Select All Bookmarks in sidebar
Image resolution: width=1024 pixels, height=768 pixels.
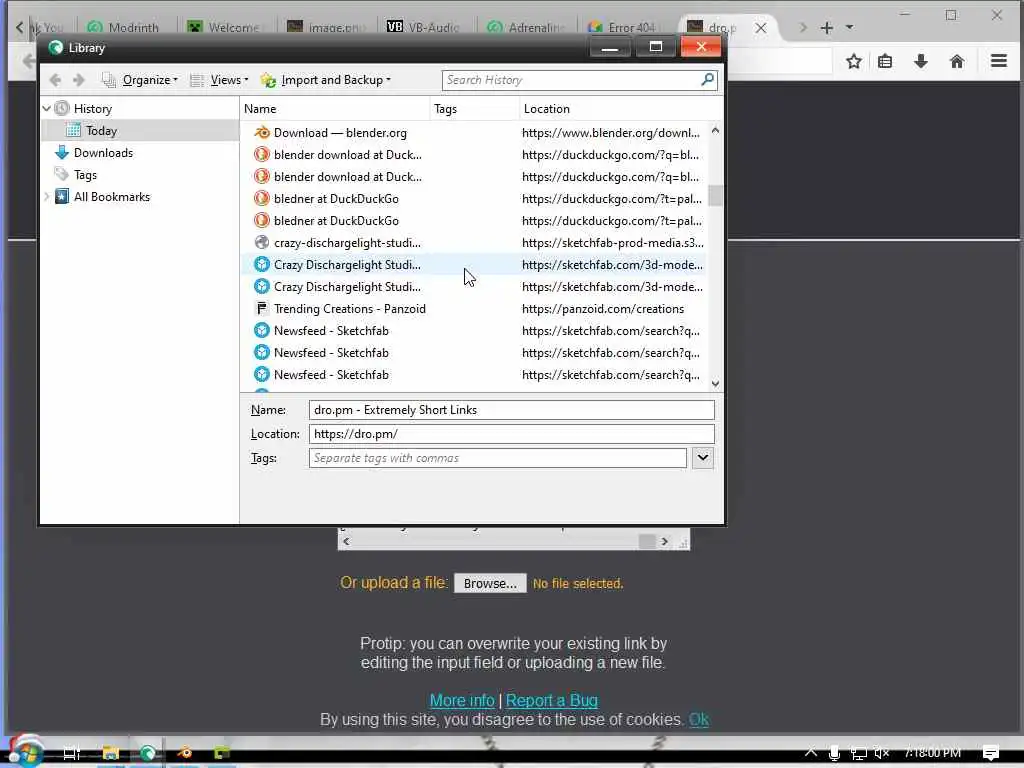coord(111,197)
